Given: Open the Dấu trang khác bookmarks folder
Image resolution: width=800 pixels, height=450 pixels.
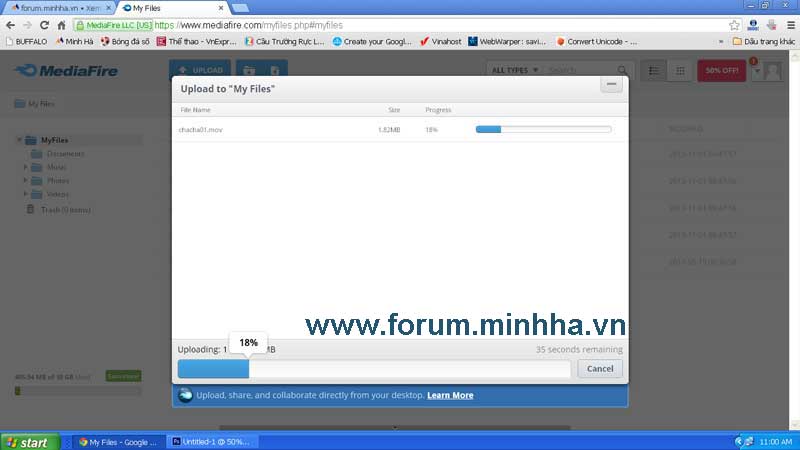Looking at the screenshot, I should (x=764, y=41).
